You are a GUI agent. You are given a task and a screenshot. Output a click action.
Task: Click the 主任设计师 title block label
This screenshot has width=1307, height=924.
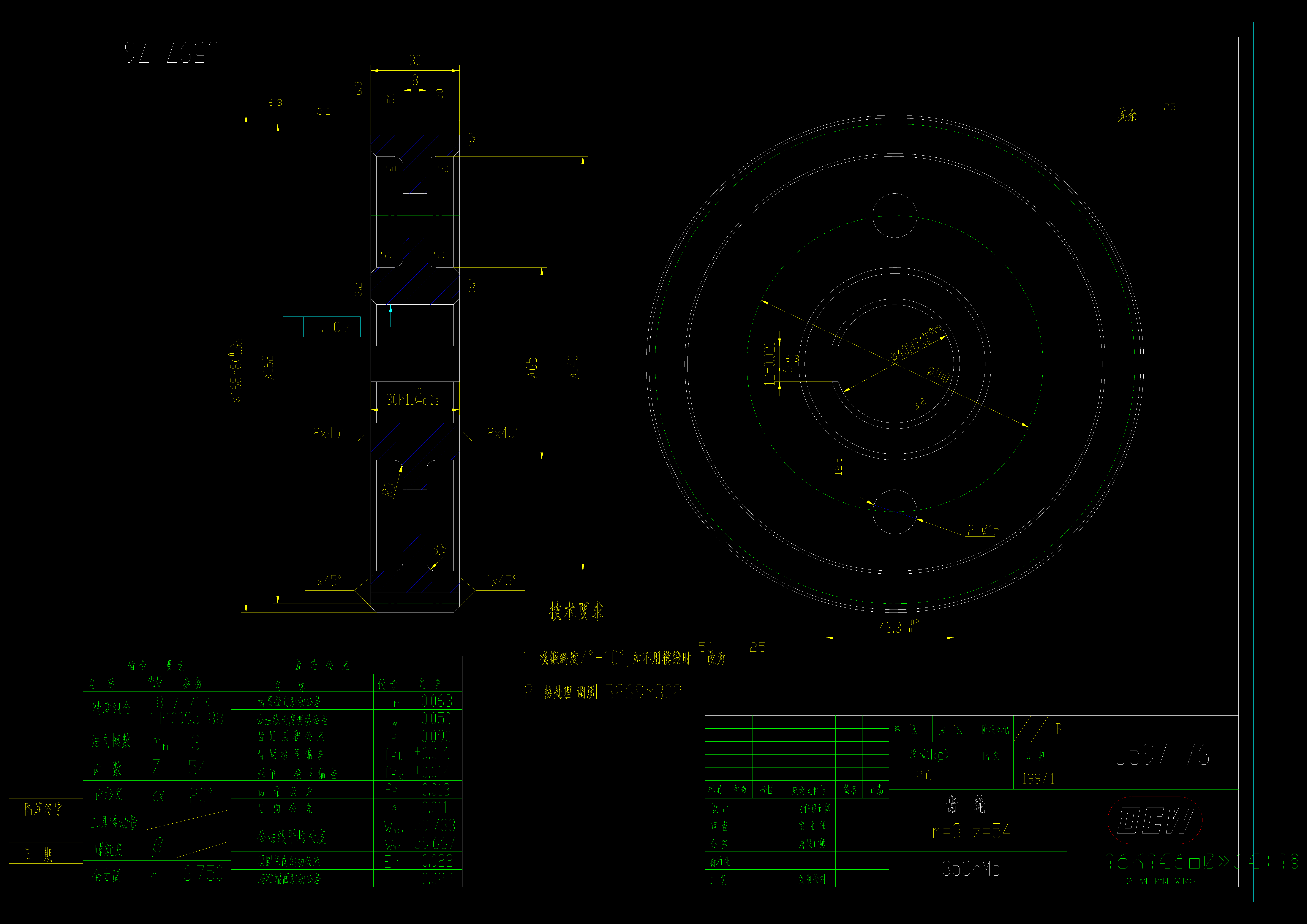pyautogui.click(x=814, y=808)
